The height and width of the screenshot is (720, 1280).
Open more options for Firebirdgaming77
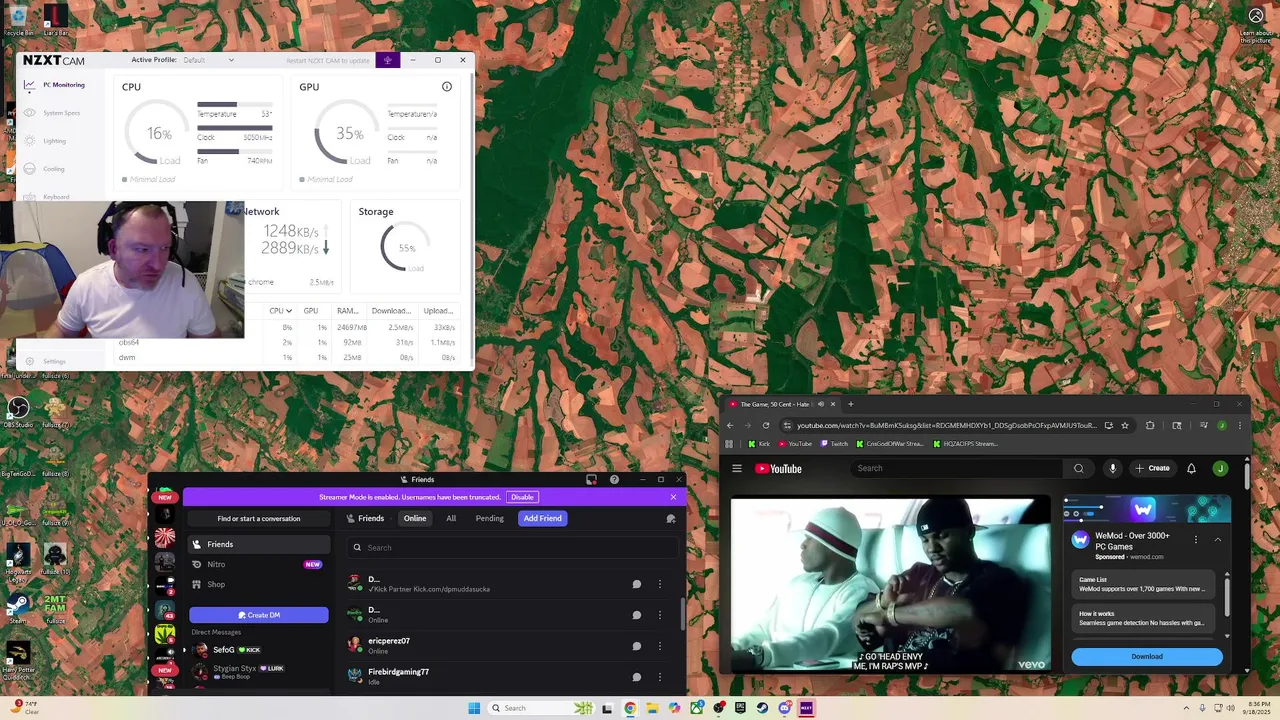[659, 677]
